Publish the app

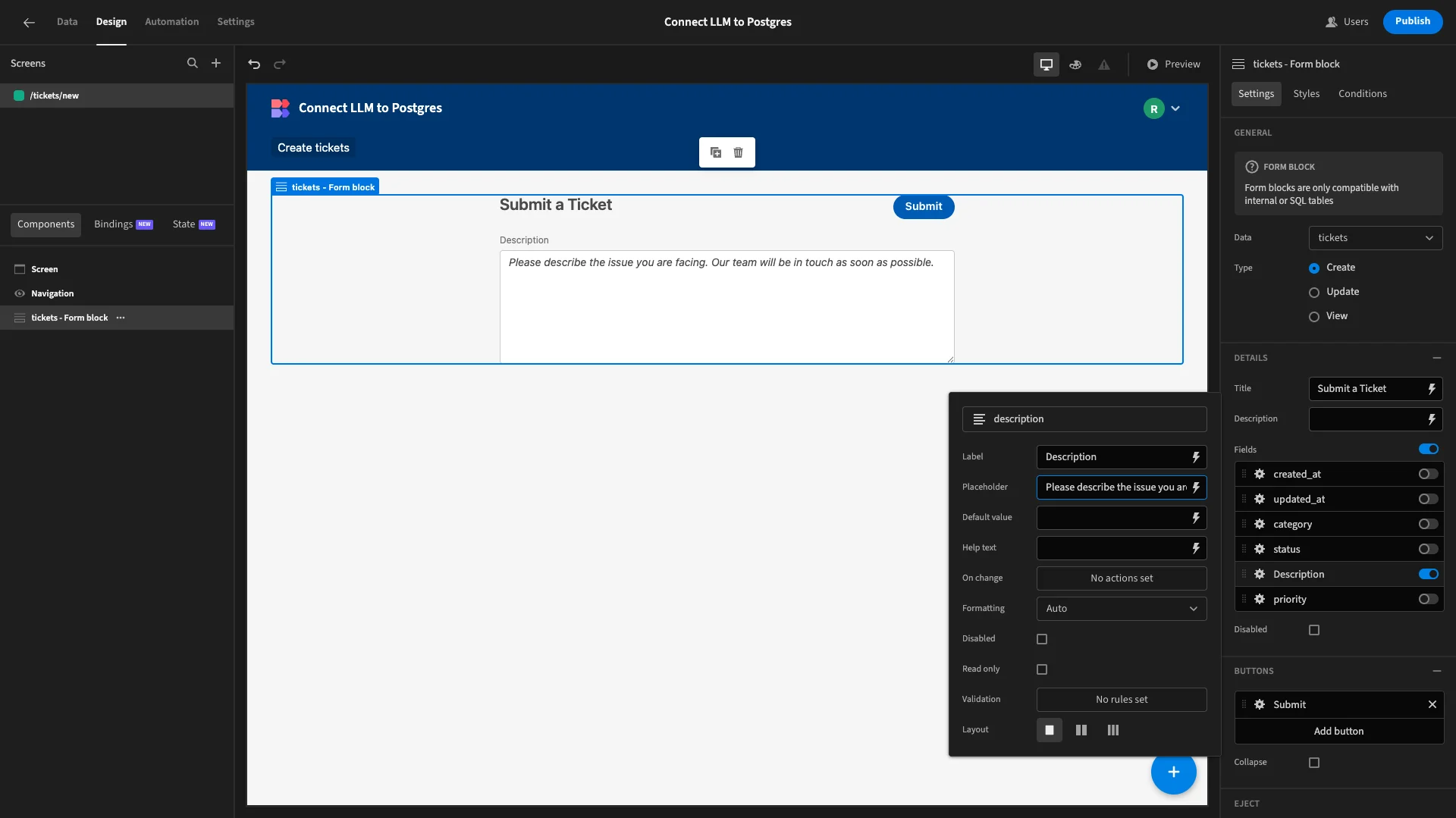[x=1413, y=21]
